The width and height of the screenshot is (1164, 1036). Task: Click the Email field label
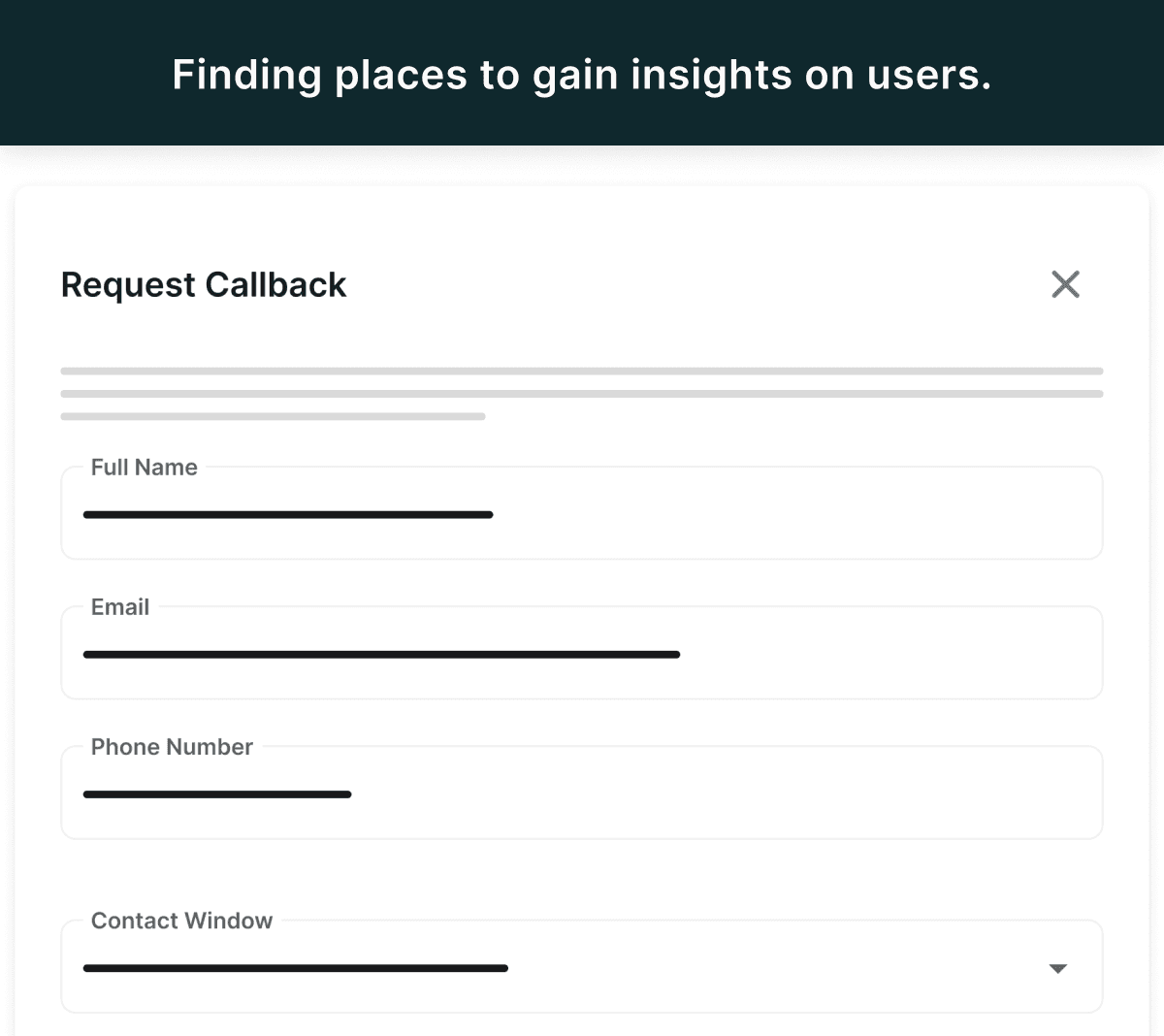coord(120,607)
